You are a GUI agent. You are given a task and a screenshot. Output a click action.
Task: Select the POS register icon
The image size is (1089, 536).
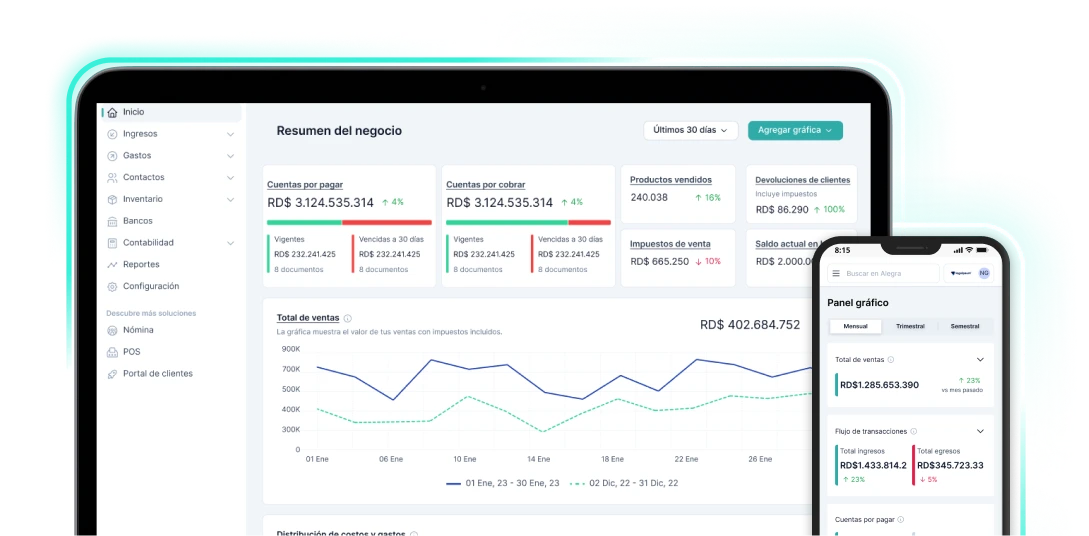tap(112, 352)
